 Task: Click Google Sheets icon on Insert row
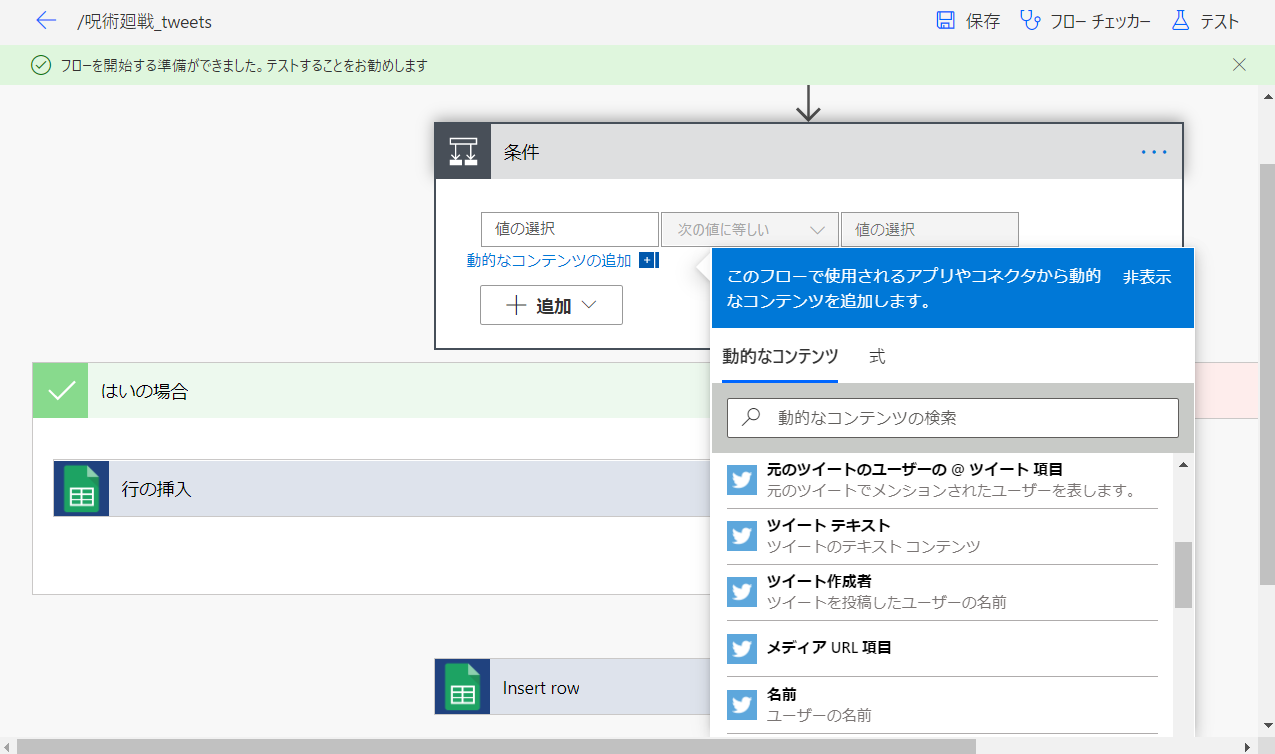462,687
